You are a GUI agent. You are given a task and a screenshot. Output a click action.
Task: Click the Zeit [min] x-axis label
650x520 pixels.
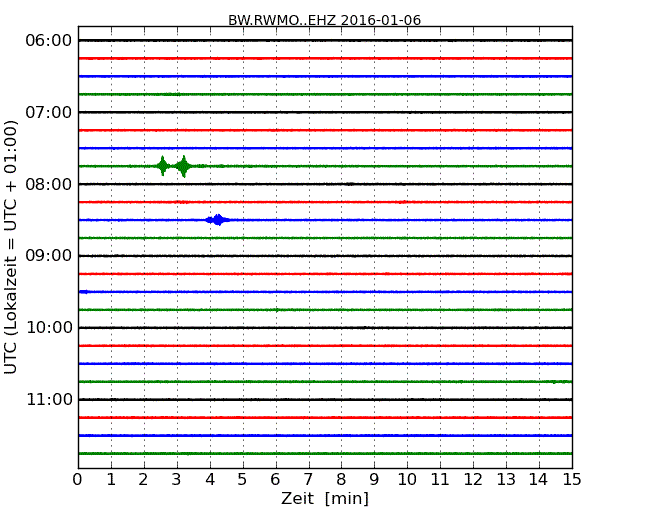pyautogui.click(x=325, y=498)
